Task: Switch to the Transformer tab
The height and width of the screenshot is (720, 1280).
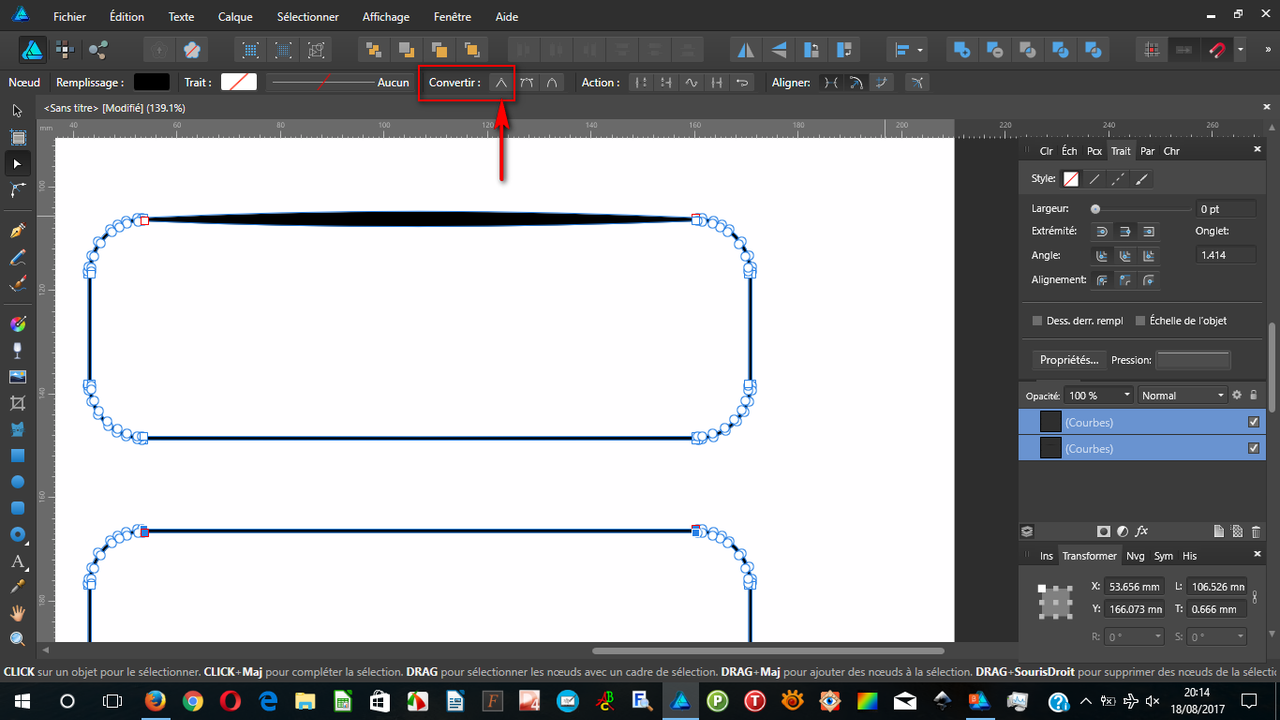Action: pyautogui.click(x=1089, y=555)
